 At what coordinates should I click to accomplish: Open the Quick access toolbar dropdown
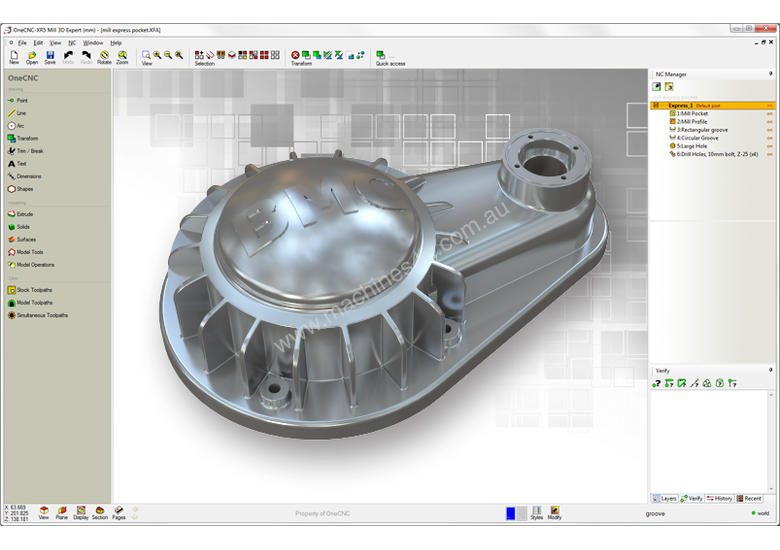pos(391,57)
